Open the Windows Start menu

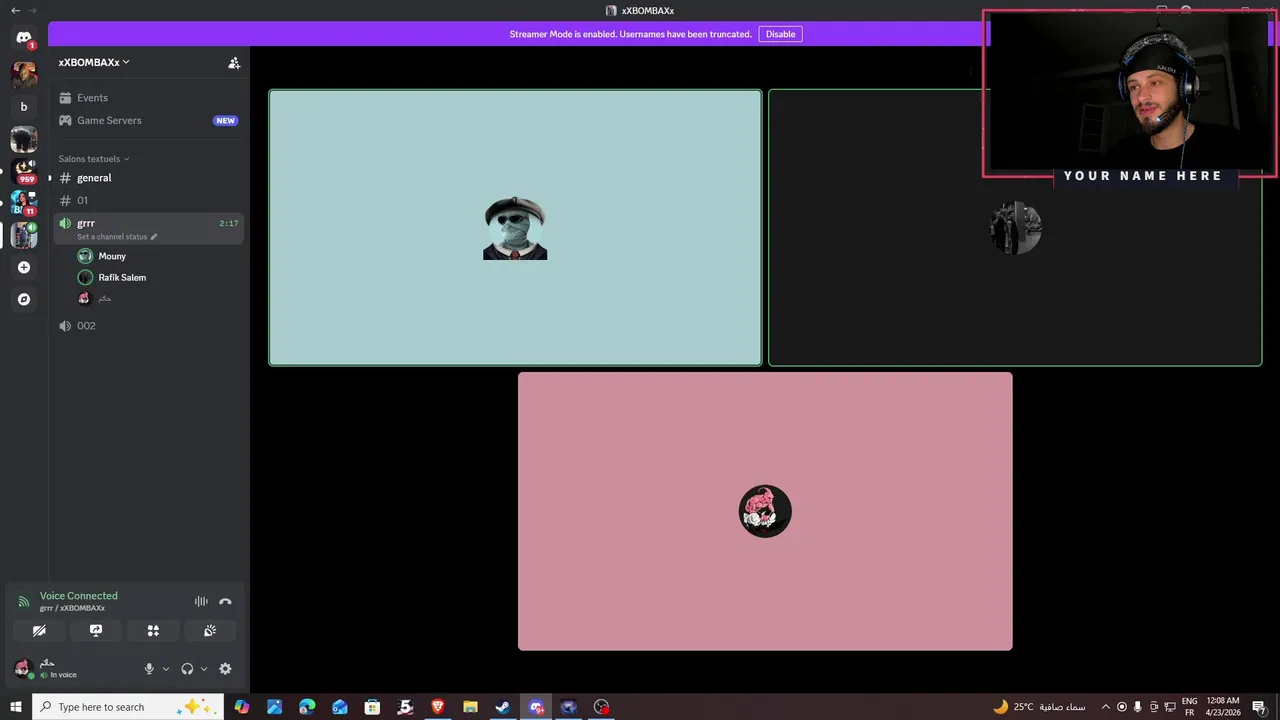coord(16,707)
